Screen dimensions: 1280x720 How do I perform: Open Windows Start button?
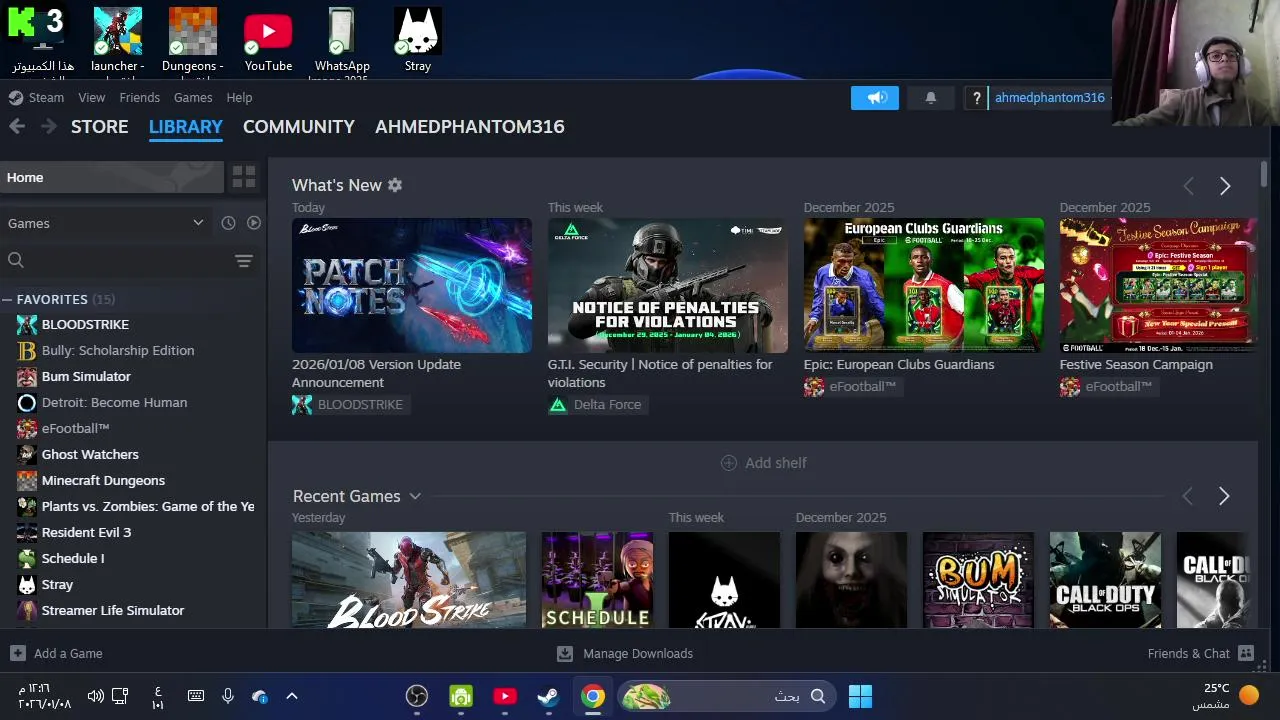[x=860, y=696]
